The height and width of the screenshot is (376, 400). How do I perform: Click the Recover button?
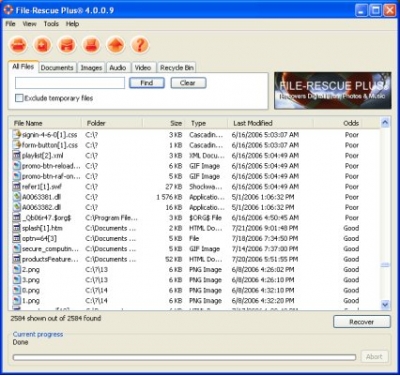[x=362, y=322]
